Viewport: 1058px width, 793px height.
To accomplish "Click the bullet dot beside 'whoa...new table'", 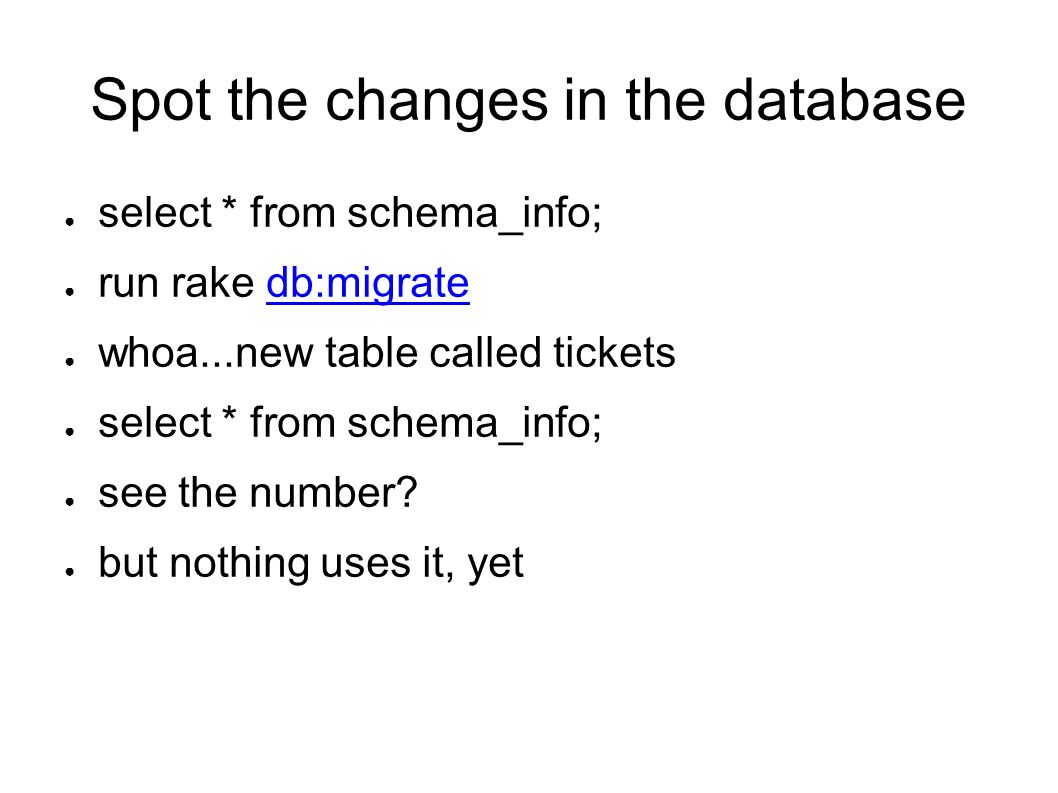I will point(69,361).
